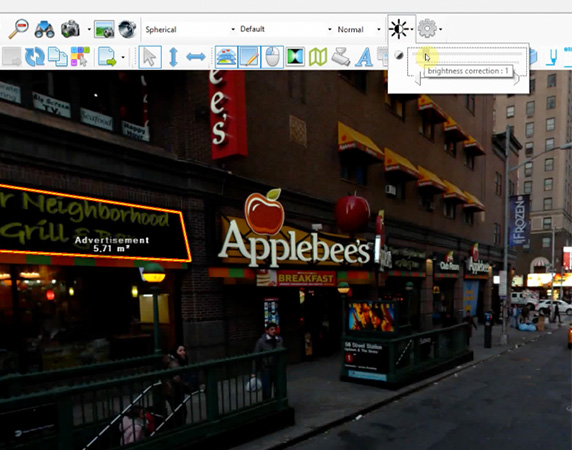The image size is (572, 450).
Task: Click the blue refresh arrows icon
Action: [x=35, y=57]
